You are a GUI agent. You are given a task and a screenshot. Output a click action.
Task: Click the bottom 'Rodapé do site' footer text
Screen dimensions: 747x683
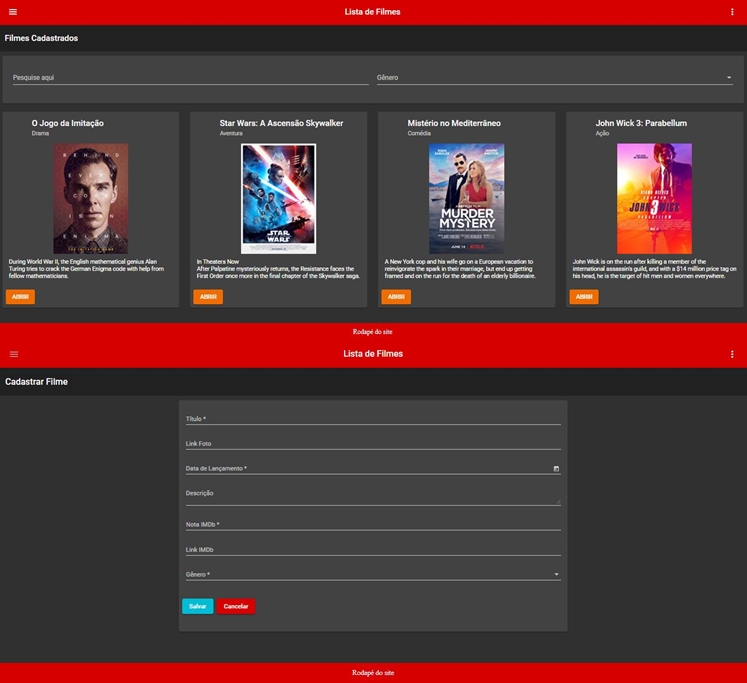pyautogui.click(x=373, y=673)
